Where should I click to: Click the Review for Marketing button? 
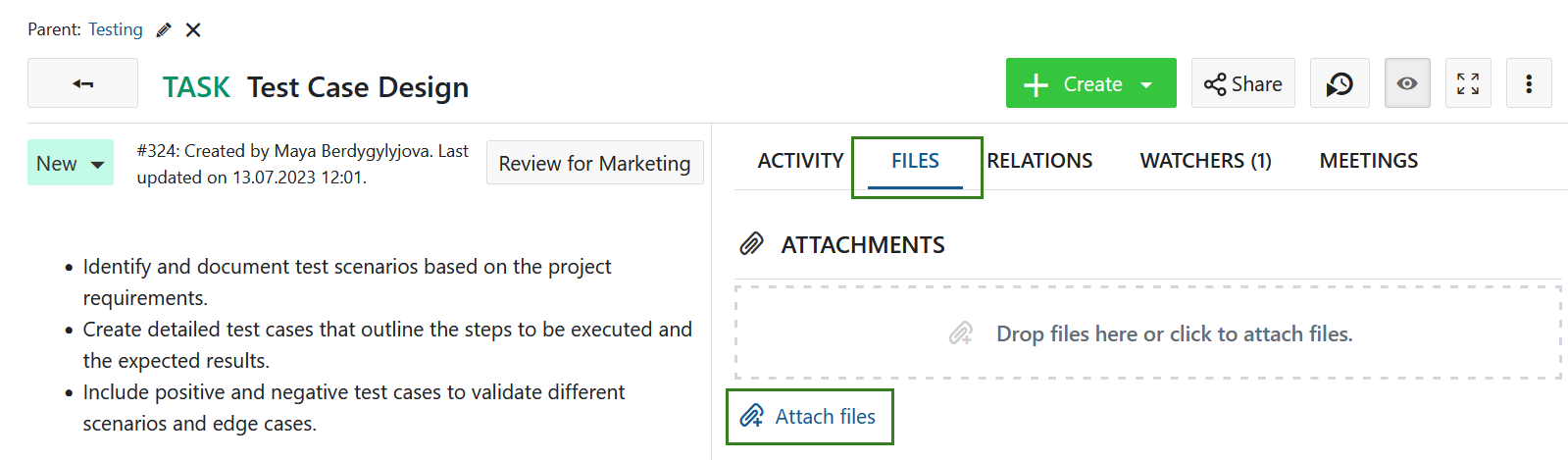click(x=594, y=163)
